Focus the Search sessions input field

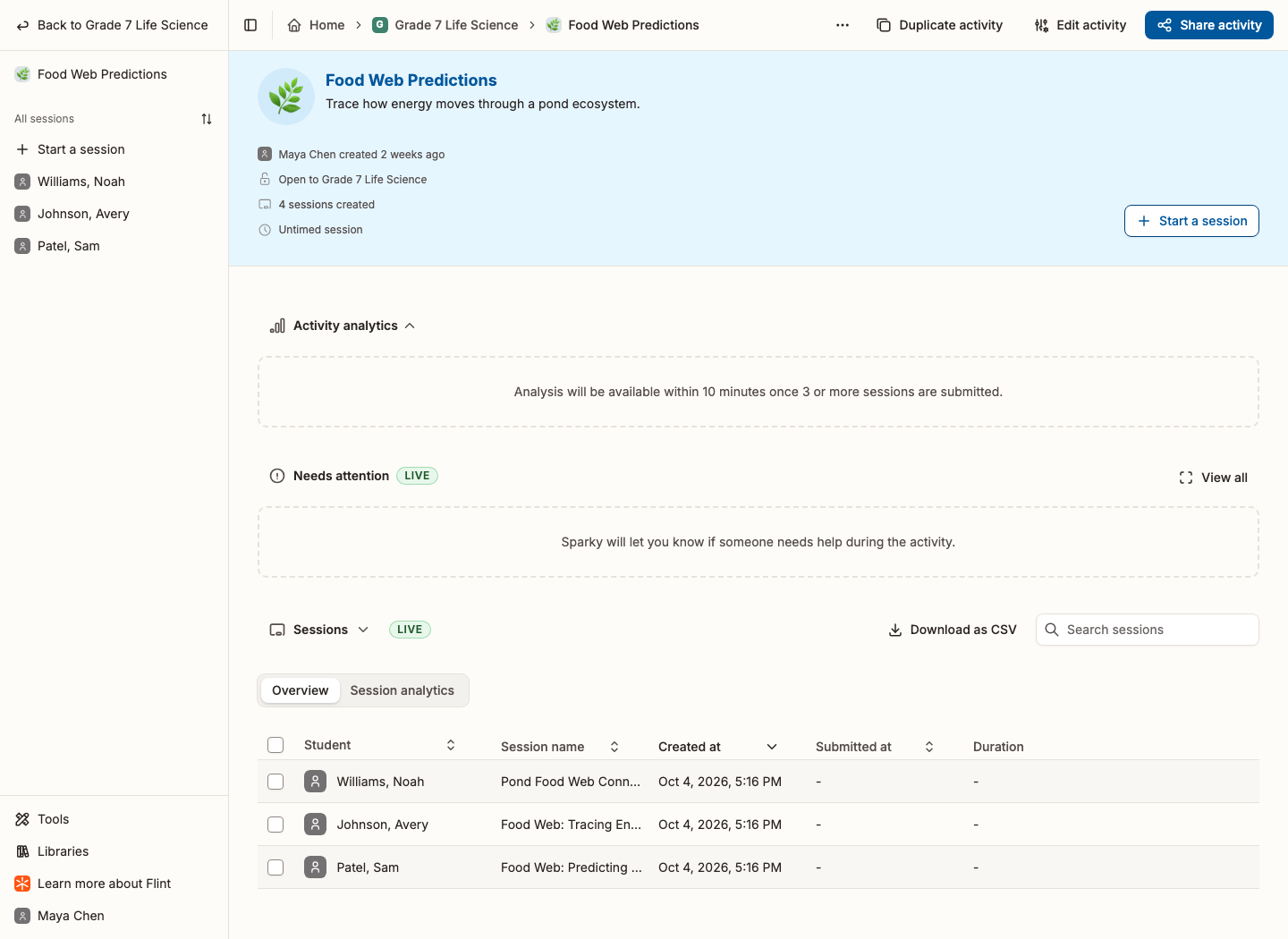pos(1148,630)
